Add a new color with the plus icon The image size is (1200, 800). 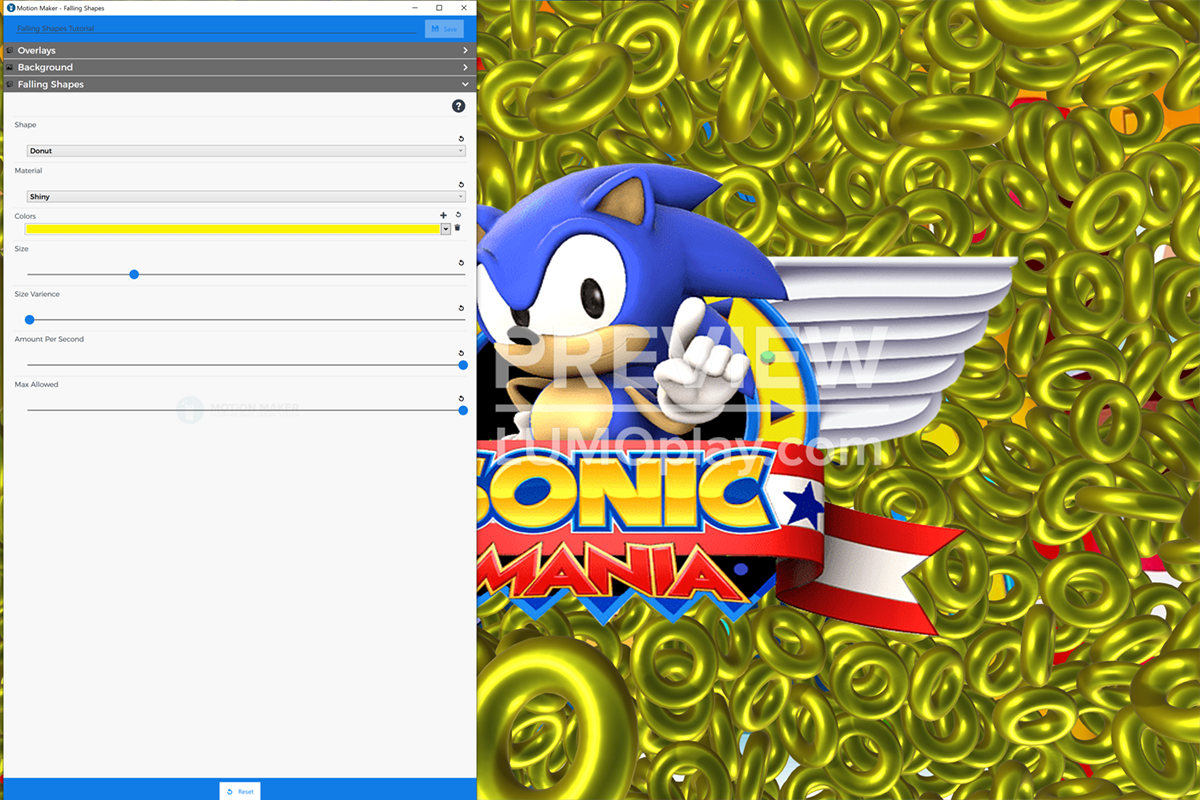(444, 215)
